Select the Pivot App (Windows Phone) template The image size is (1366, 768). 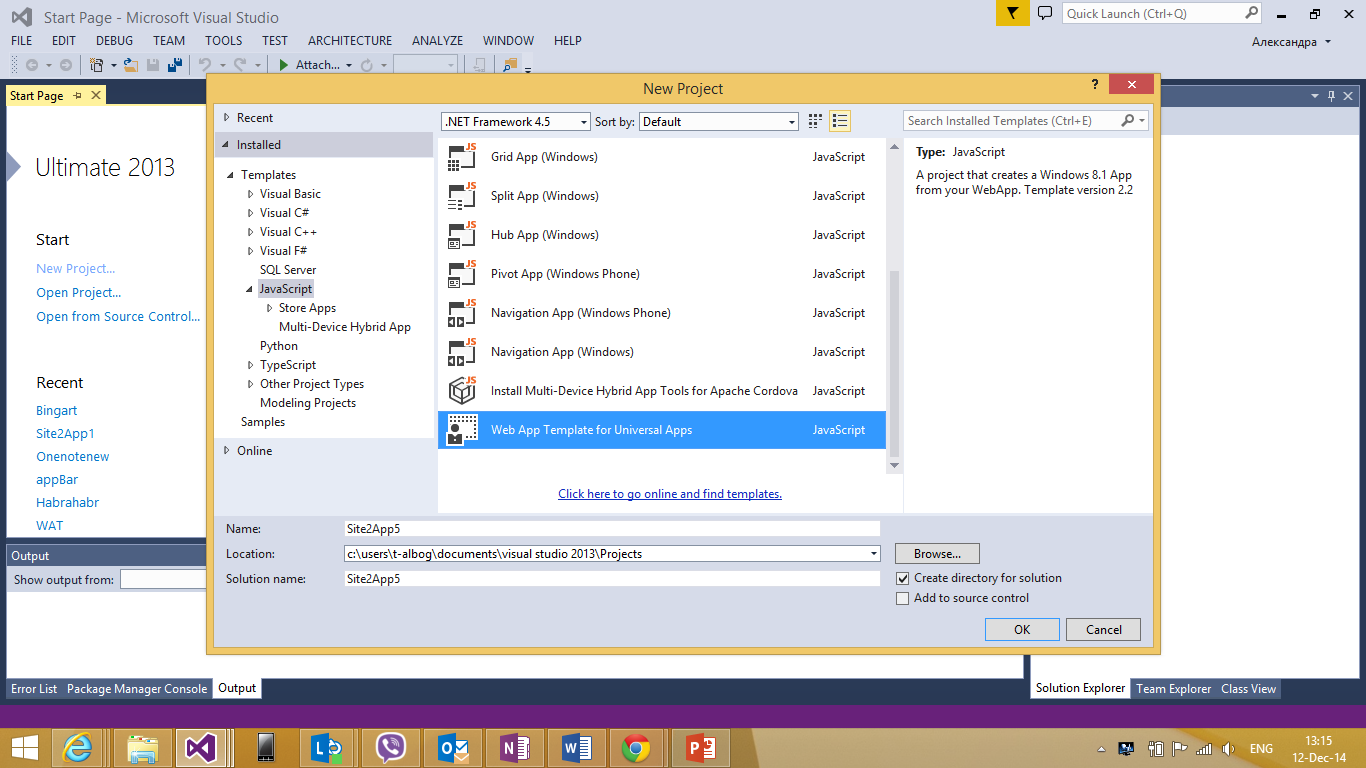point(662,274)
